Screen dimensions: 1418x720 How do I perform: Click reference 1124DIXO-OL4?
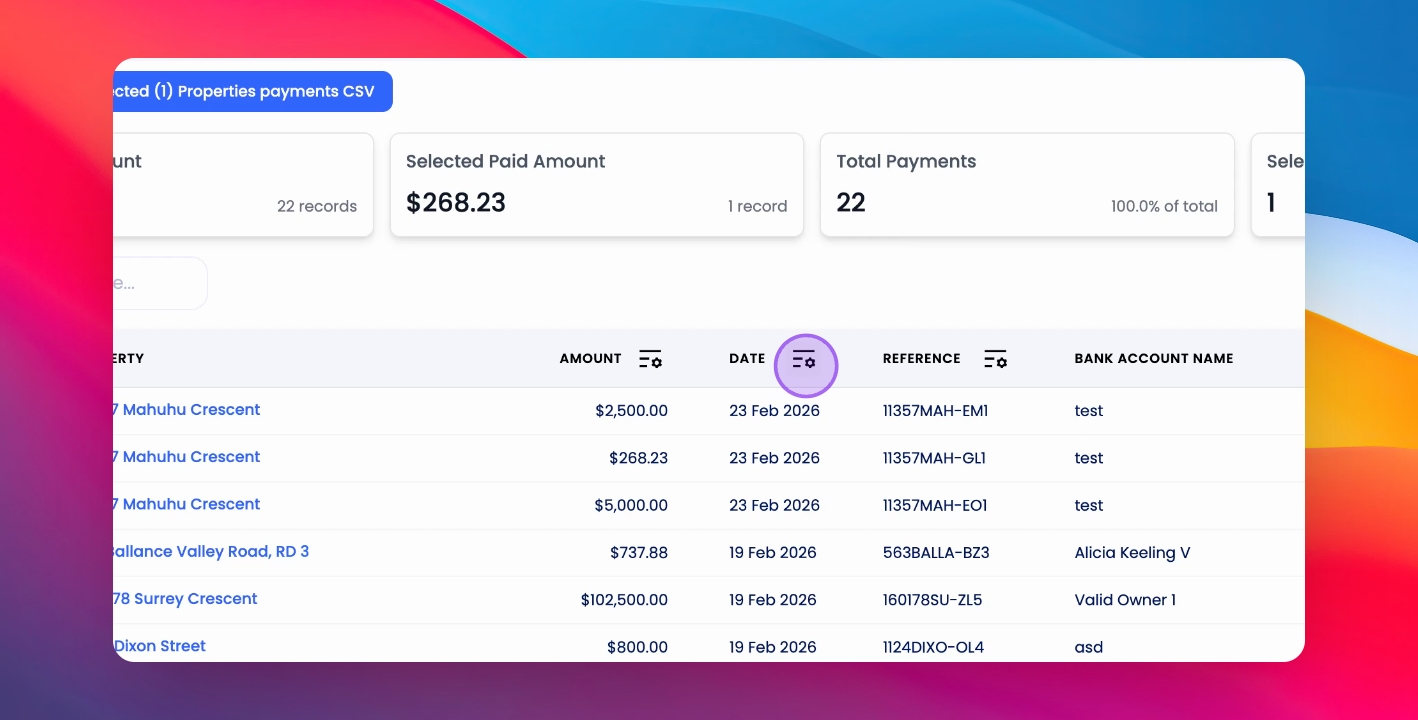pyautogui.click(x=933, y=647)
